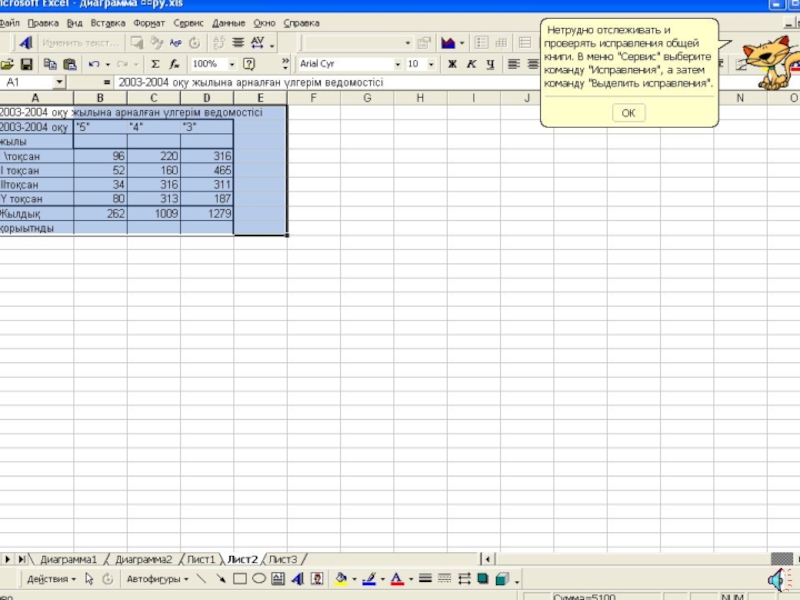Open the Arial Cyr font dropdown
Screen dimensions: 800x600
coord(397,64)
